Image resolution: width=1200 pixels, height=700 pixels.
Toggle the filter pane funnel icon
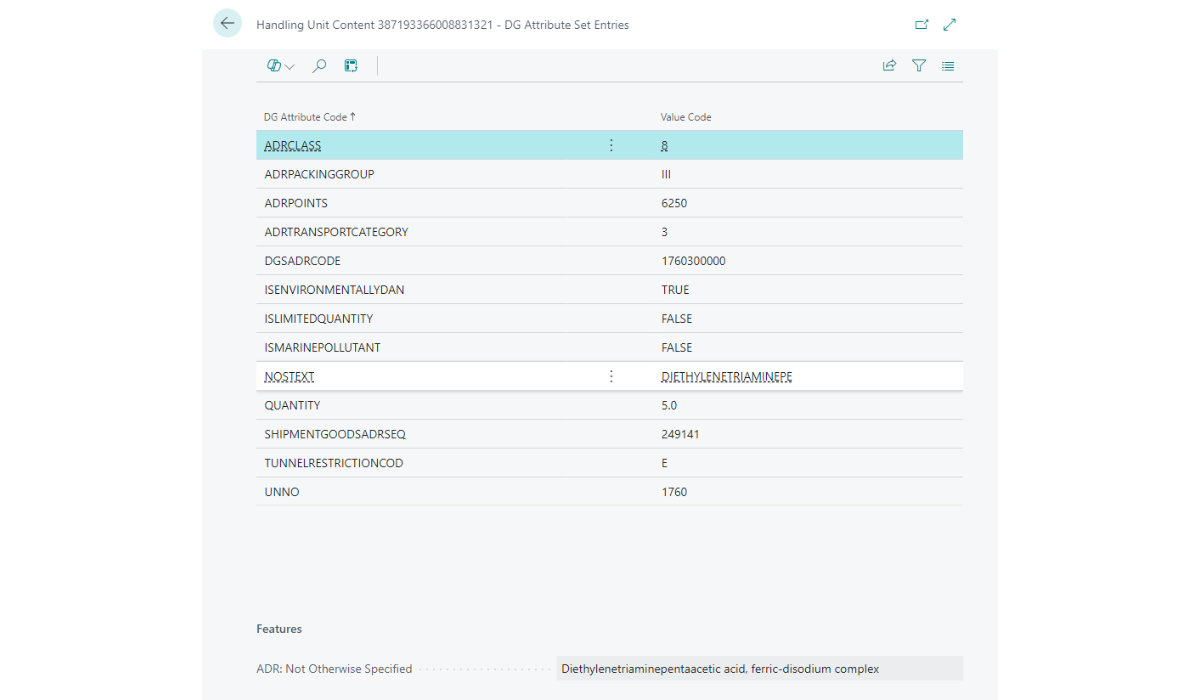pyautogui.click(x=919, y=66)
